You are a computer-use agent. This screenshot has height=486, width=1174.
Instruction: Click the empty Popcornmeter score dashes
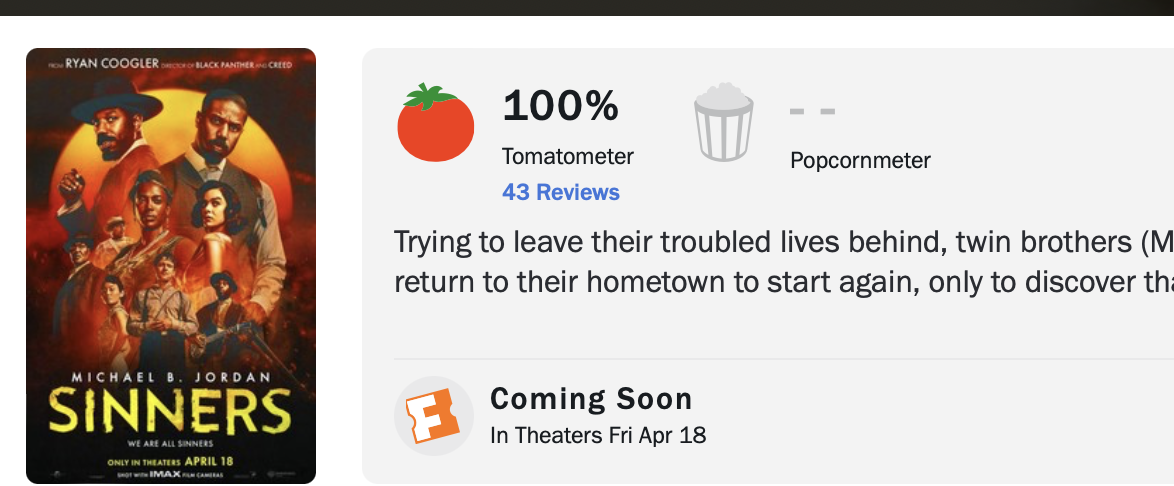(x=812, y=110)
